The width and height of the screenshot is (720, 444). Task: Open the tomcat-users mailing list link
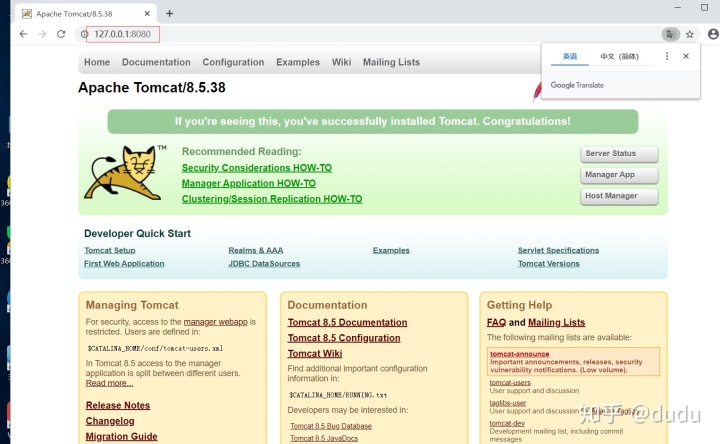pos(510,382)
